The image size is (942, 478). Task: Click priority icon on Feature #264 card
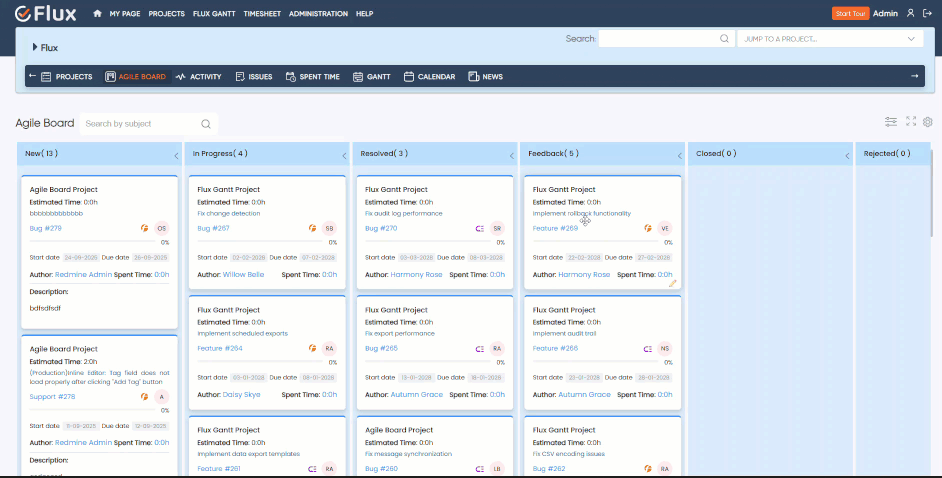[312, 348]
